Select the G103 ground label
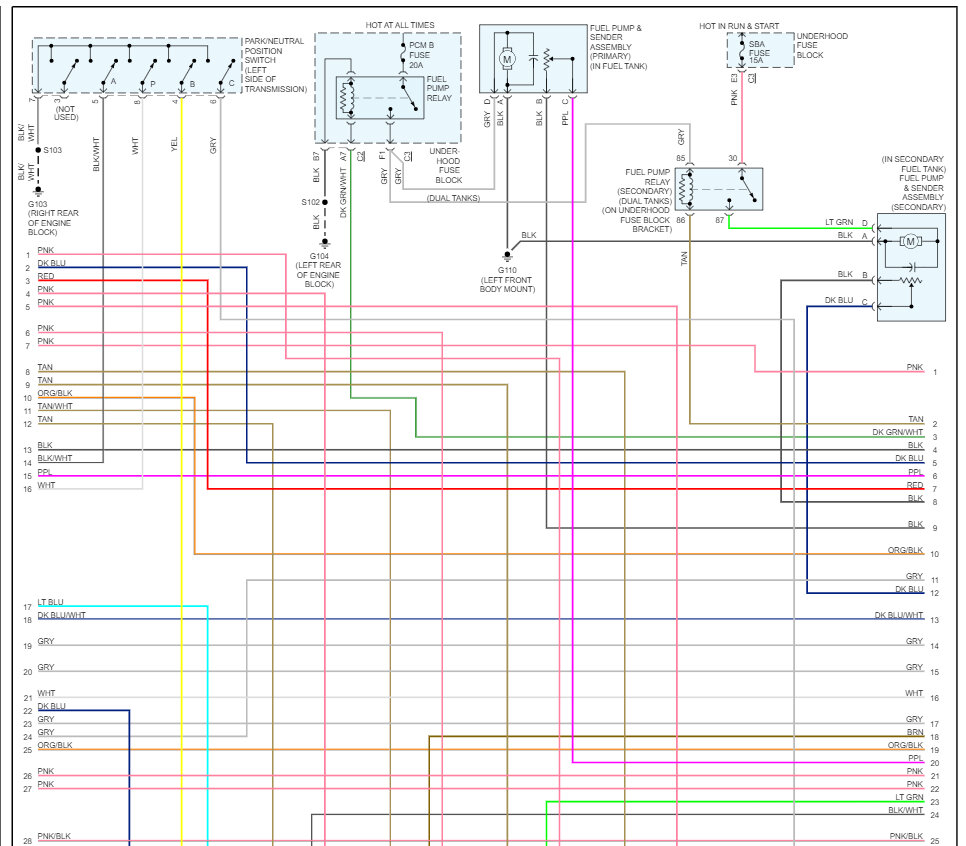This screenshot has height=846, width=966. [53, 218]
